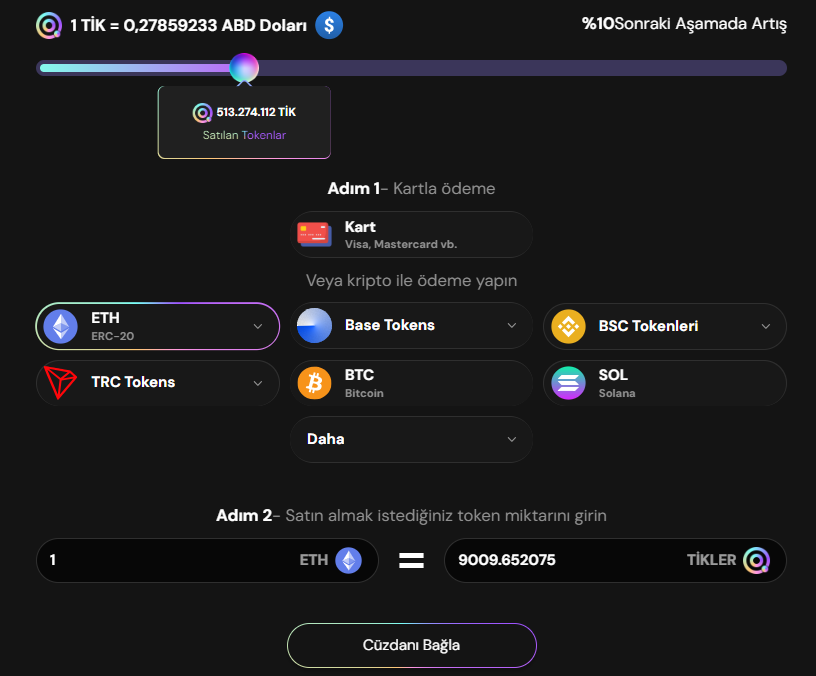Click the Binance BSC token icon

[x=569, y=326]
